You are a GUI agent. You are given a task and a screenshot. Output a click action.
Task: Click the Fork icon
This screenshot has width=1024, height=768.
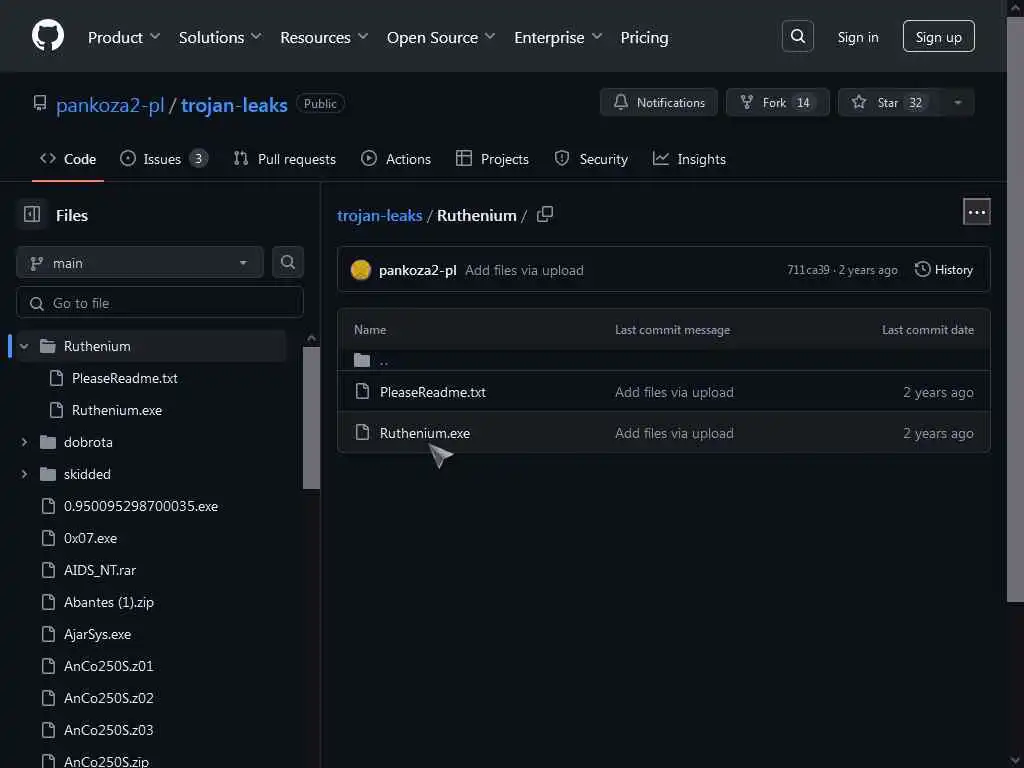tap(746, 103)
